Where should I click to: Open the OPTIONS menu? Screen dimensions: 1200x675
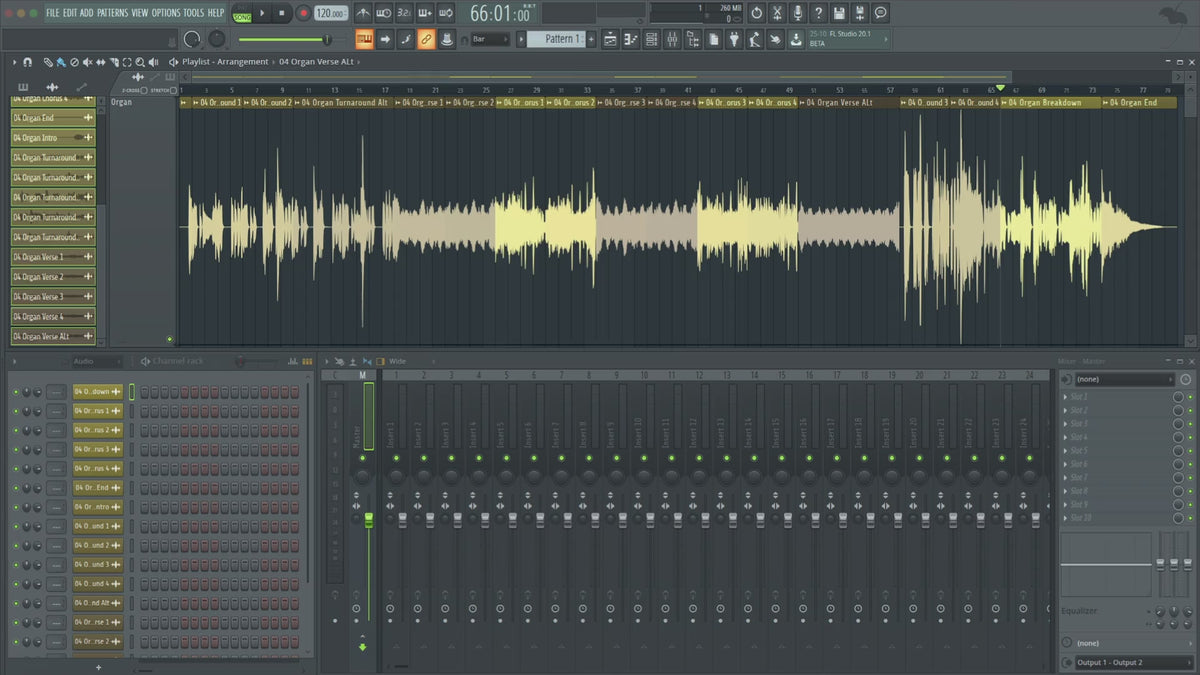165,12
